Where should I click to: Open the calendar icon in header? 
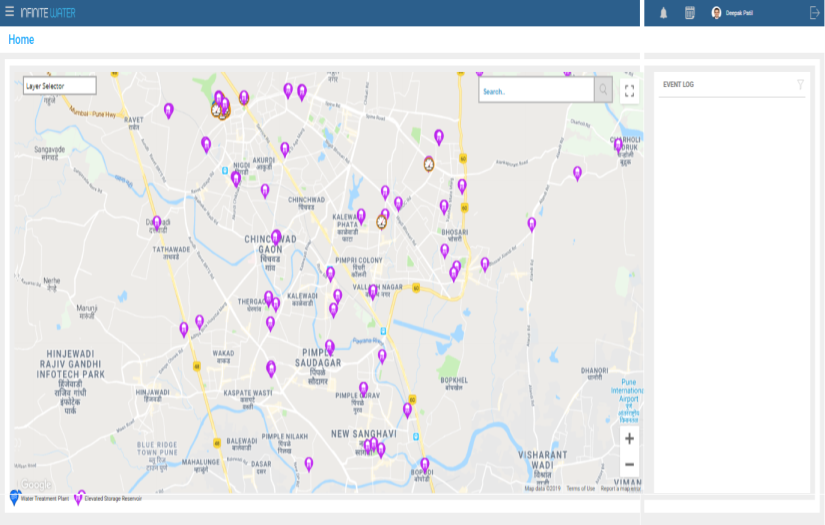pos(690,13)
